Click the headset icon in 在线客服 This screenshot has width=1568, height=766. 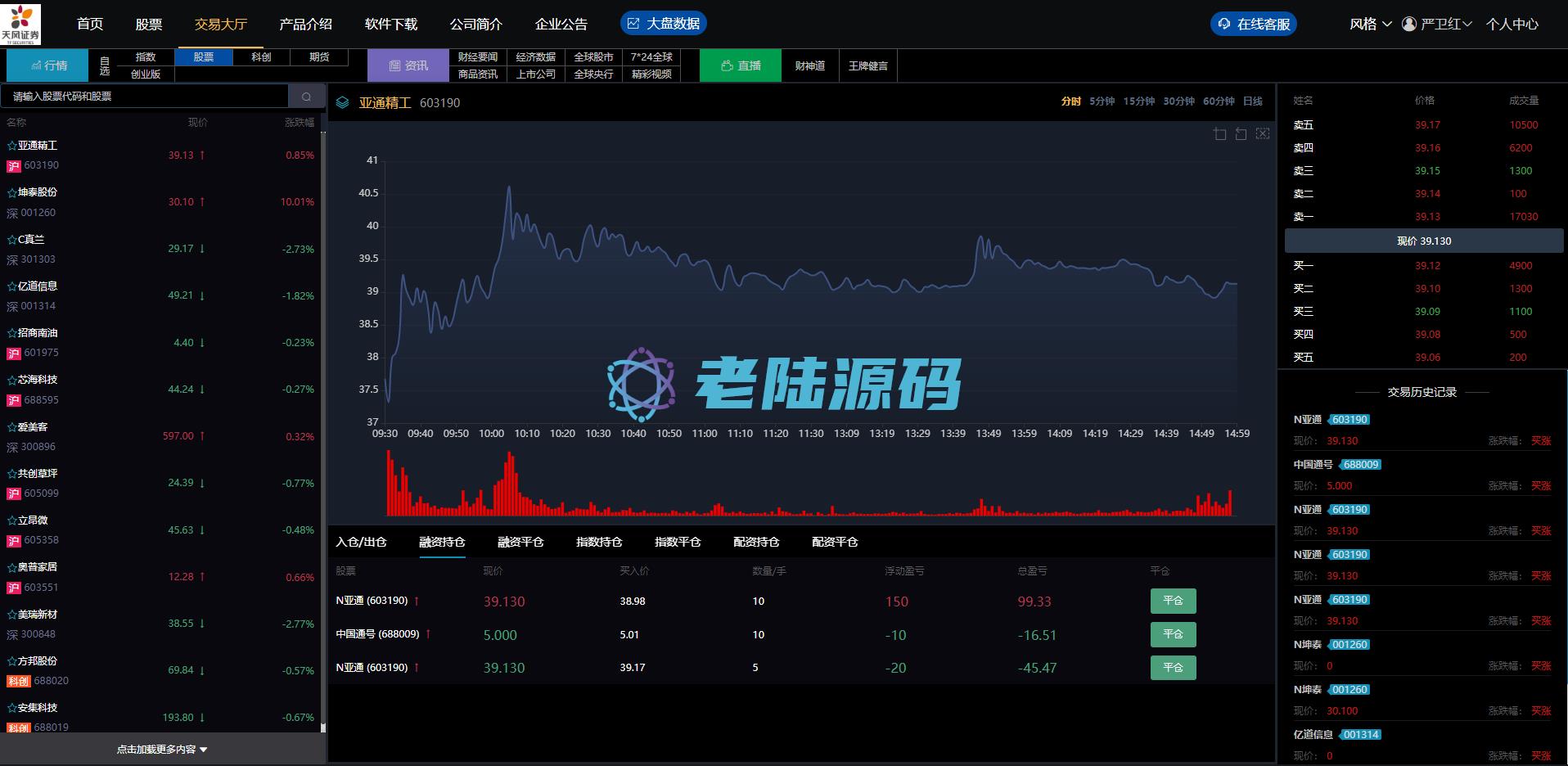pyautogui.click(x=1224, y=24)
